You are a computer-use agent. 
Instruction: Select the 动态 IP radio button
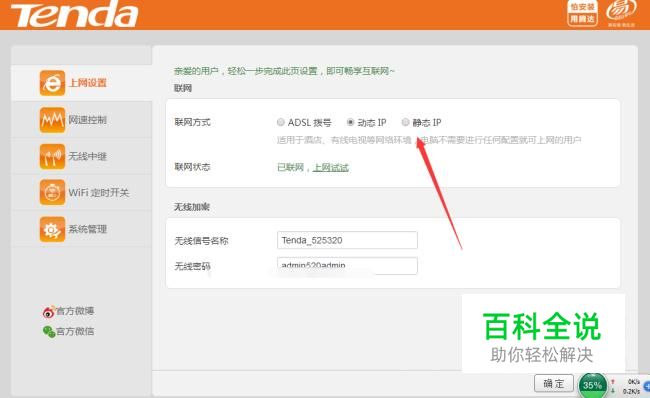click(x=350, y=122)
